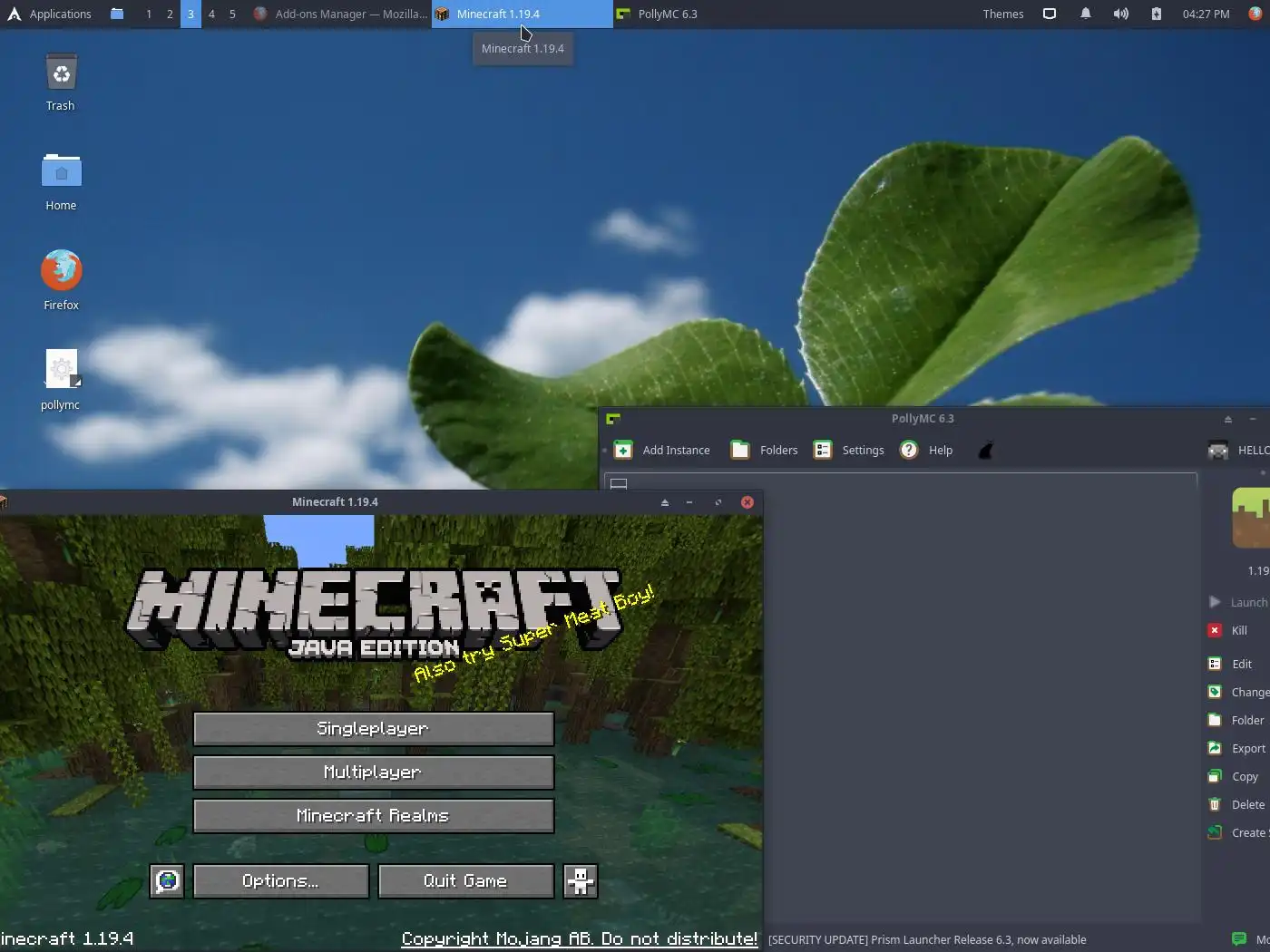Viewport: 1270px width, 952px height.
Task: Switch to workspace 1
Action: (x=149, y=14)
